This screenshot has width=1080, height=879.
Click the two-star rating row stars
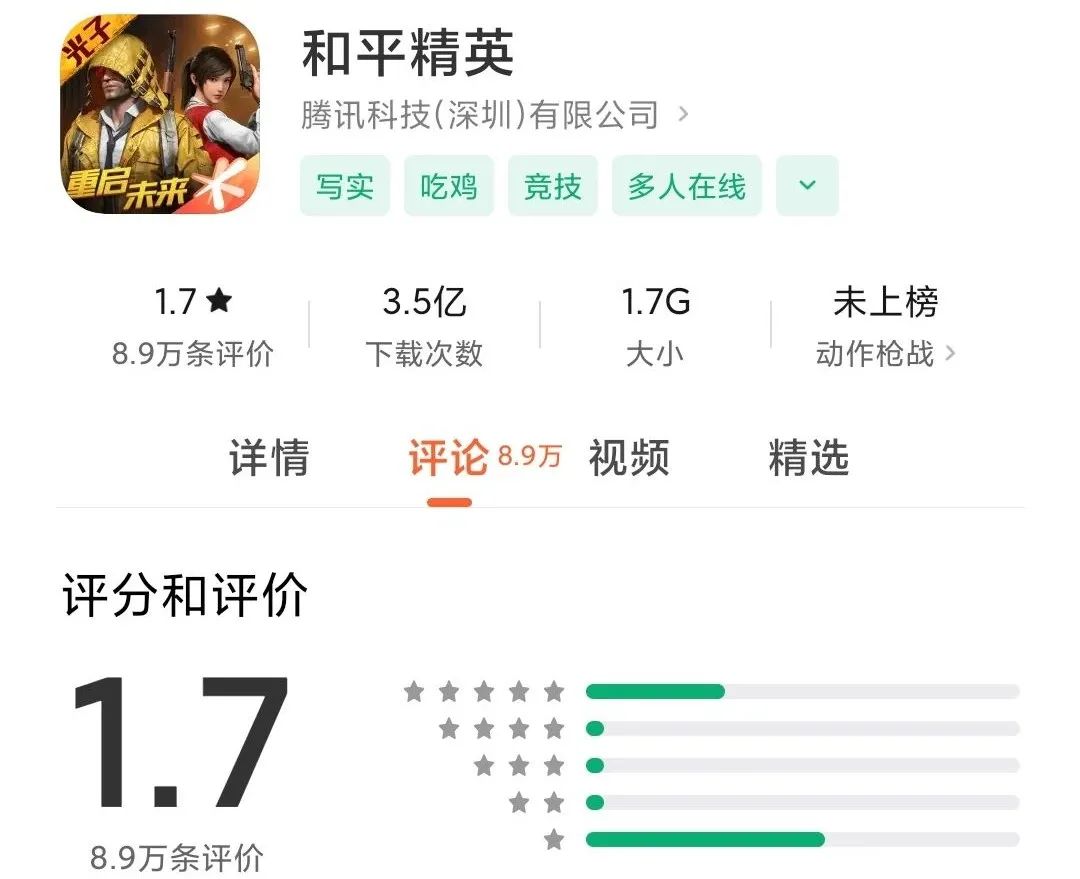pos(537,803)
